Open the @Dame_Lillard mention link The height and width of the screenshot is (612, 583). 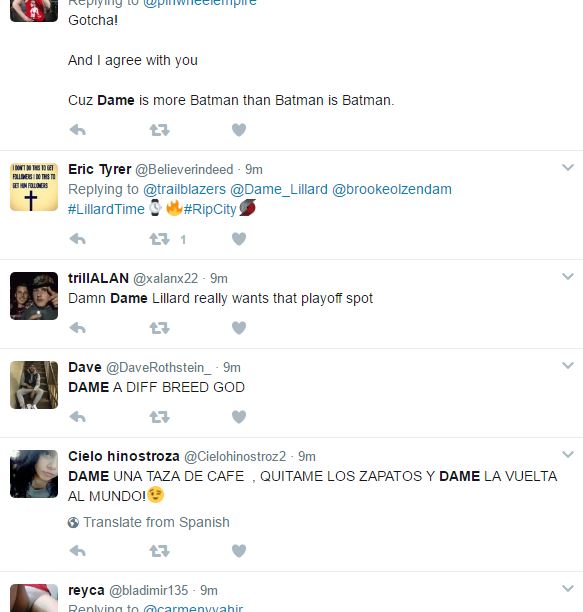279,189
